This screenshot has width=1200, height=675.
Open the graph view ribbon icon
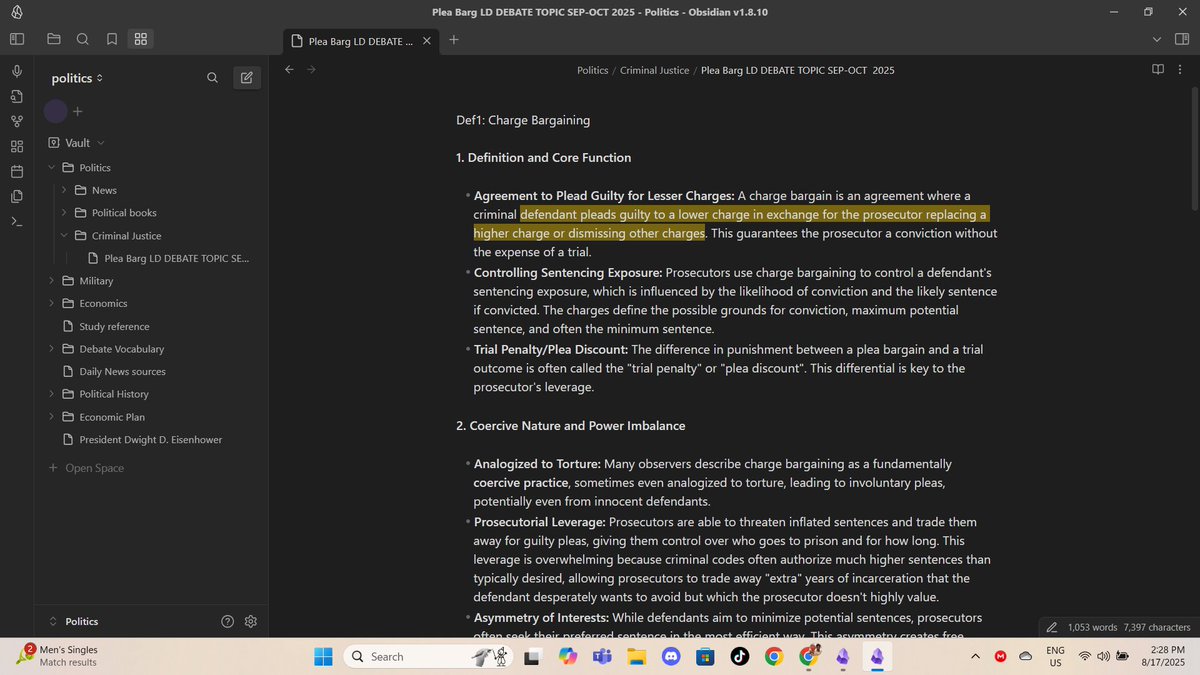(x=17, y=122)
